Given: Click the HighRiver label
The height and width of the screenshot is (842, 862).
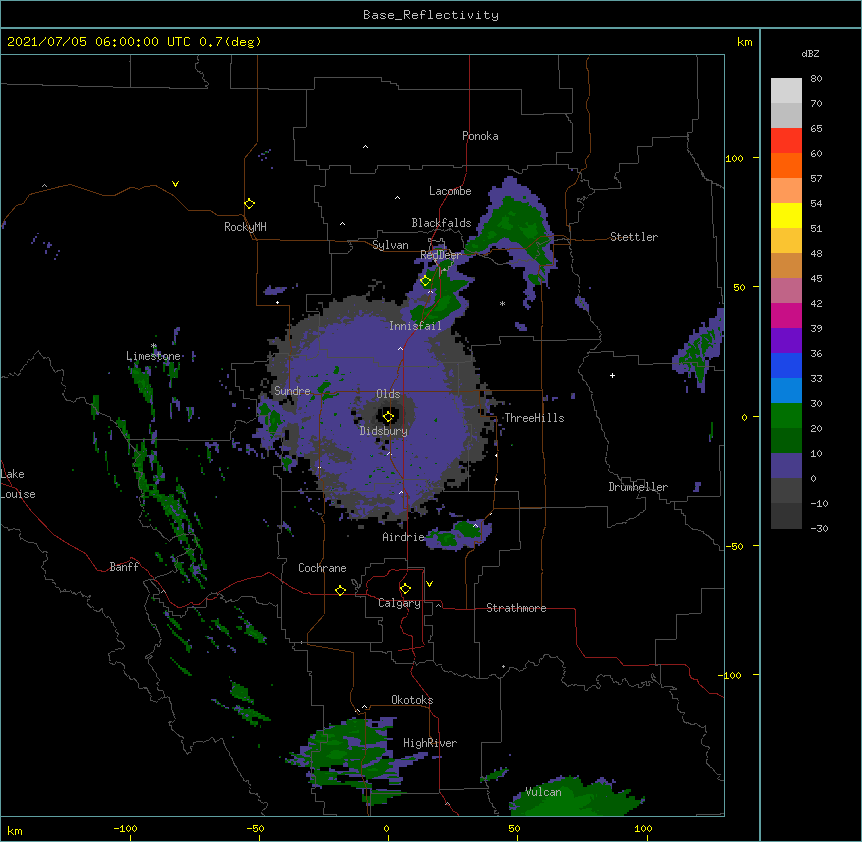Looking at the screenshot, I should point(430,743).
